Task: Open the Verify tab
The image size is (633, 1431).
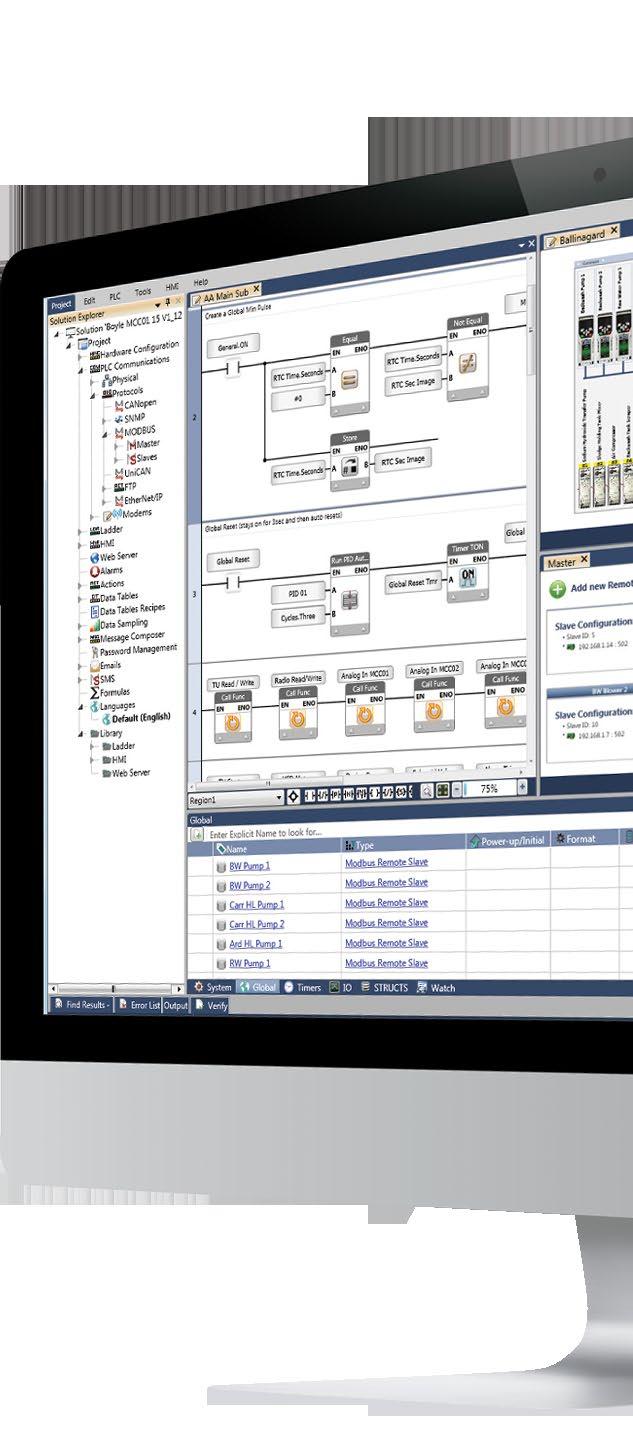Action: click(211, 1006)
